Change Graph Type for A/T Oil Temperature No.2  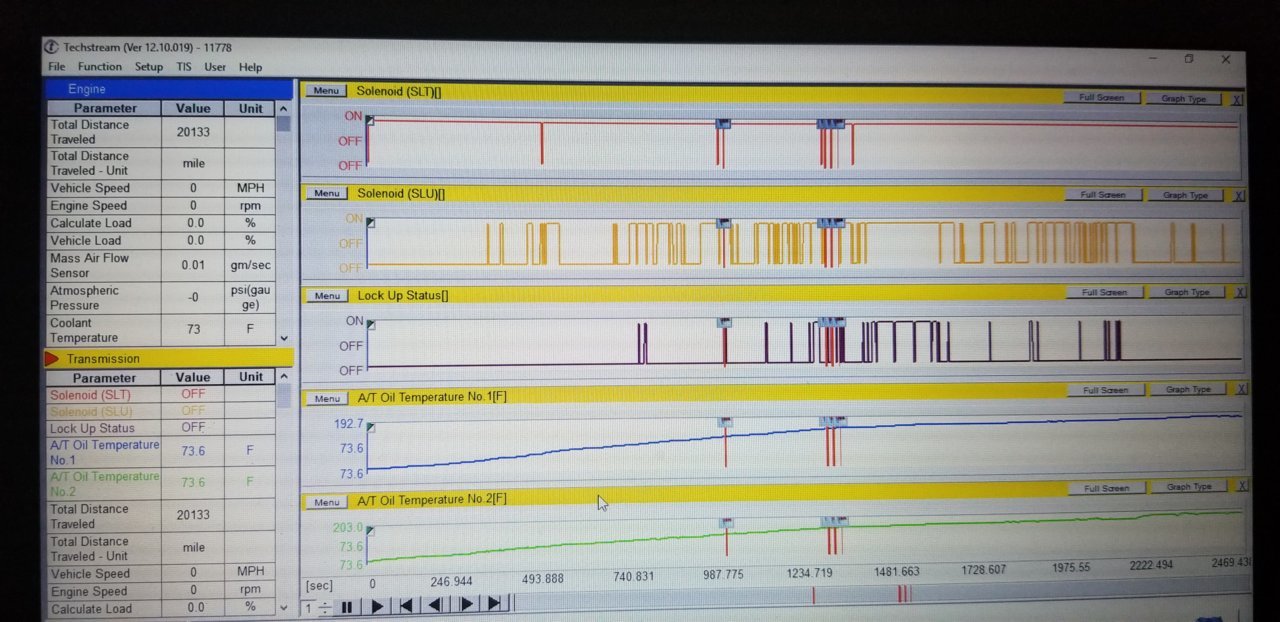(x=1187, y=487)
